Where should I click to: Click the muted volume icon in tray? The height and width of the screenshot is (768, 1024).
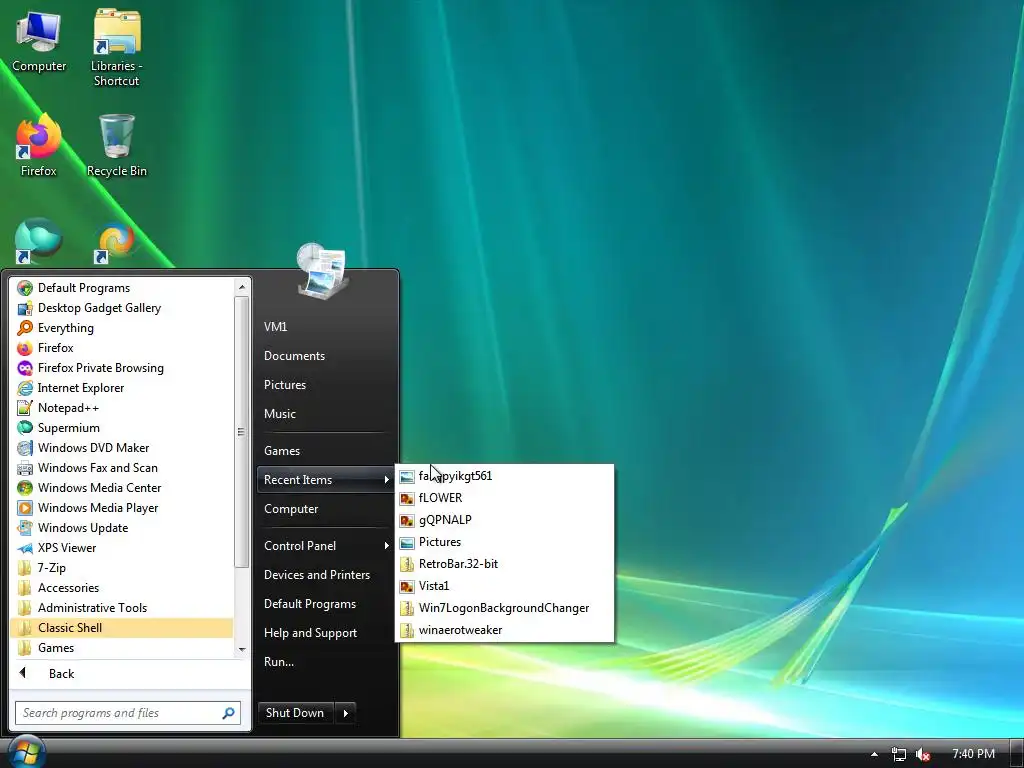pyautogui.click(x=922, y=754)
